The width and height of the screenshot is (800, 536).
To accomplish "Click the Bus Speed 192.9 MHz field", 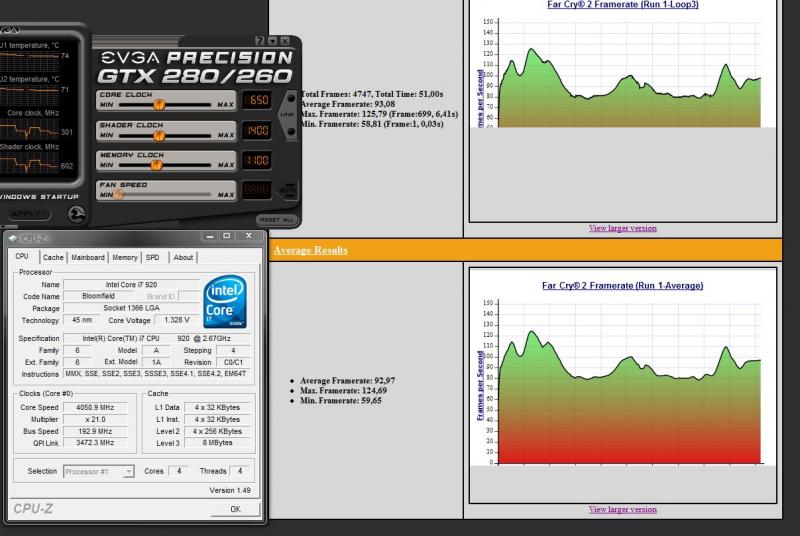I will [x=95, y=431].
